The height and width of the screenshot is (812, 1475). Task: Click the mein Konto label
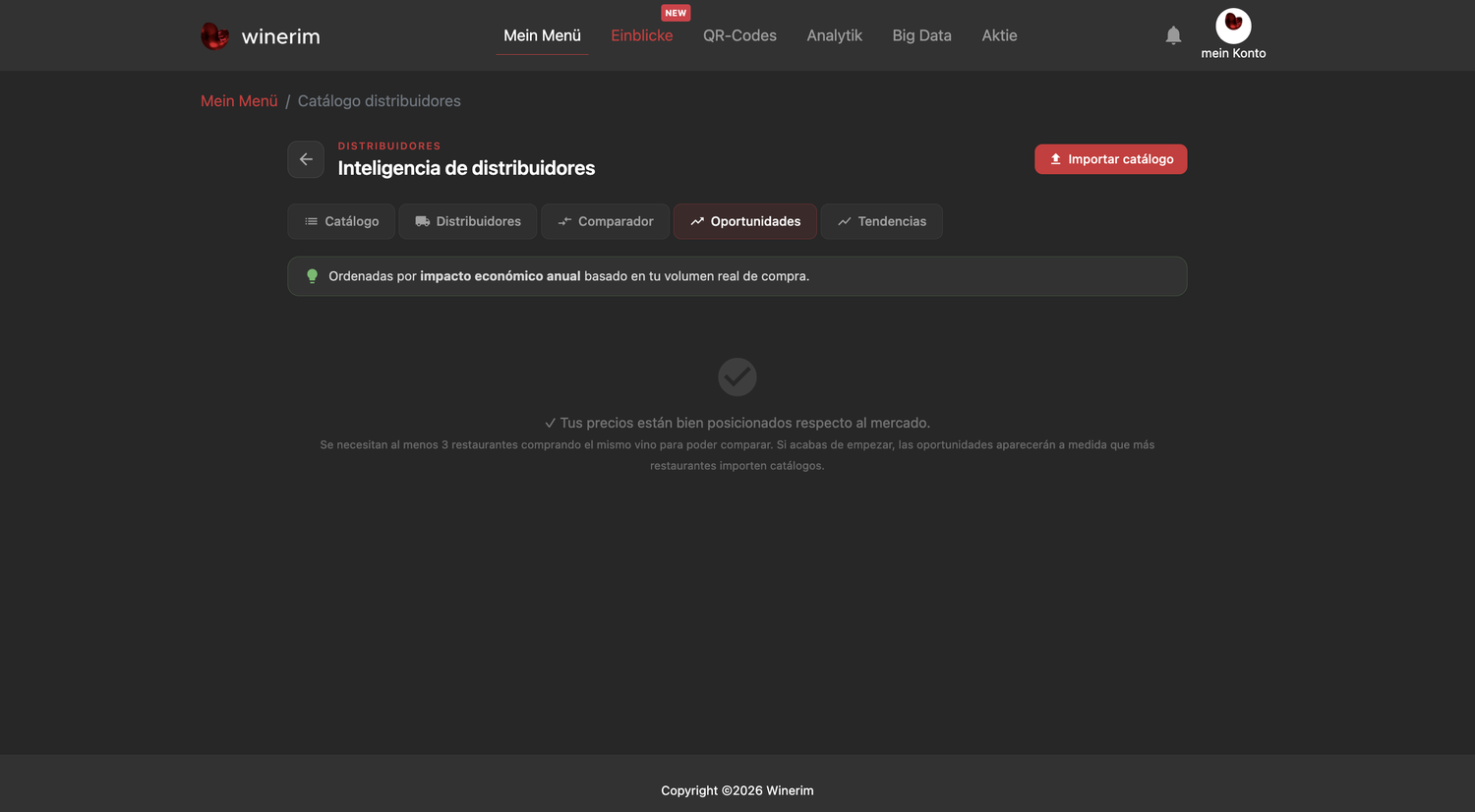[1233, 53]
